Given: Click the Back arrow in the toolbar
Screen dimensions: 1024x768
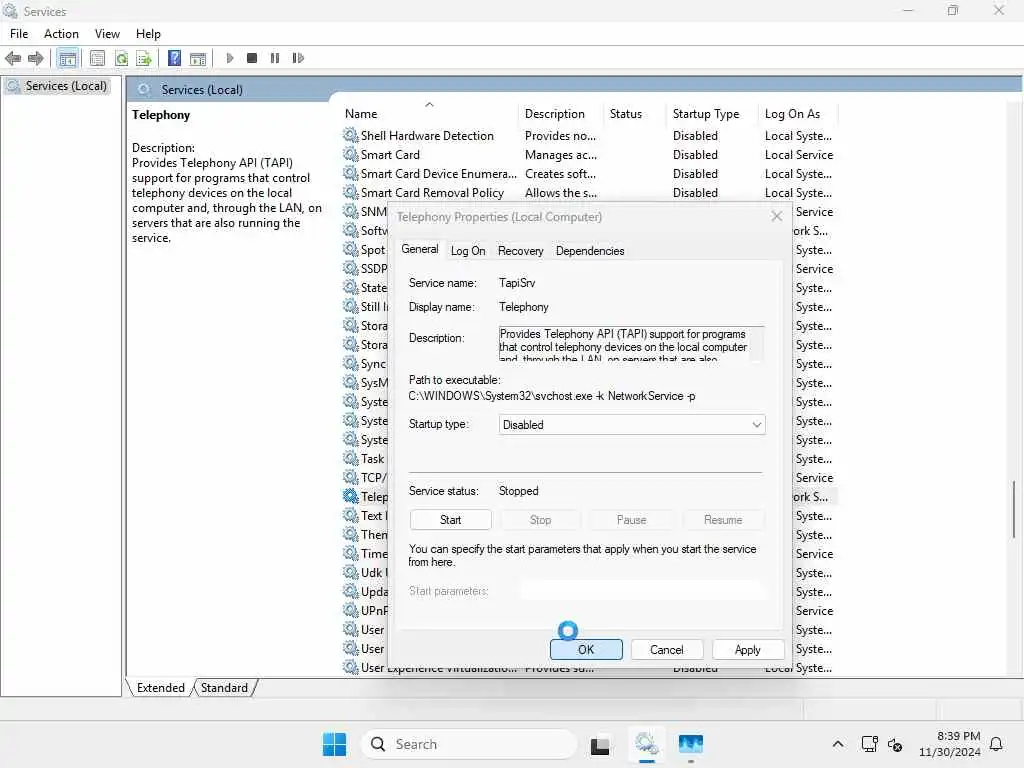Looking at the screenshot, I should point(13,58).
